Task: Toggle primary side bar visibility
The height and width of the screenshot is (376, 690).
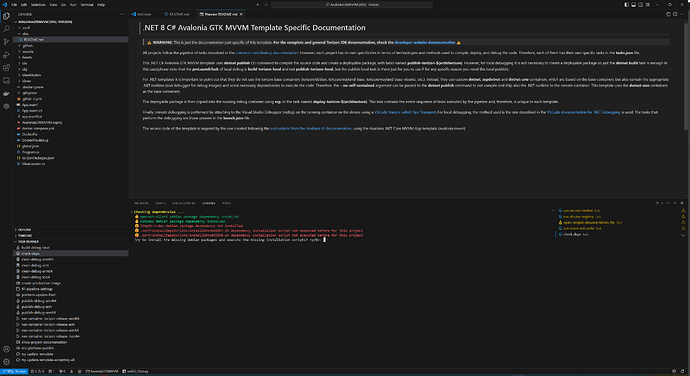Action: pos(627,4)
